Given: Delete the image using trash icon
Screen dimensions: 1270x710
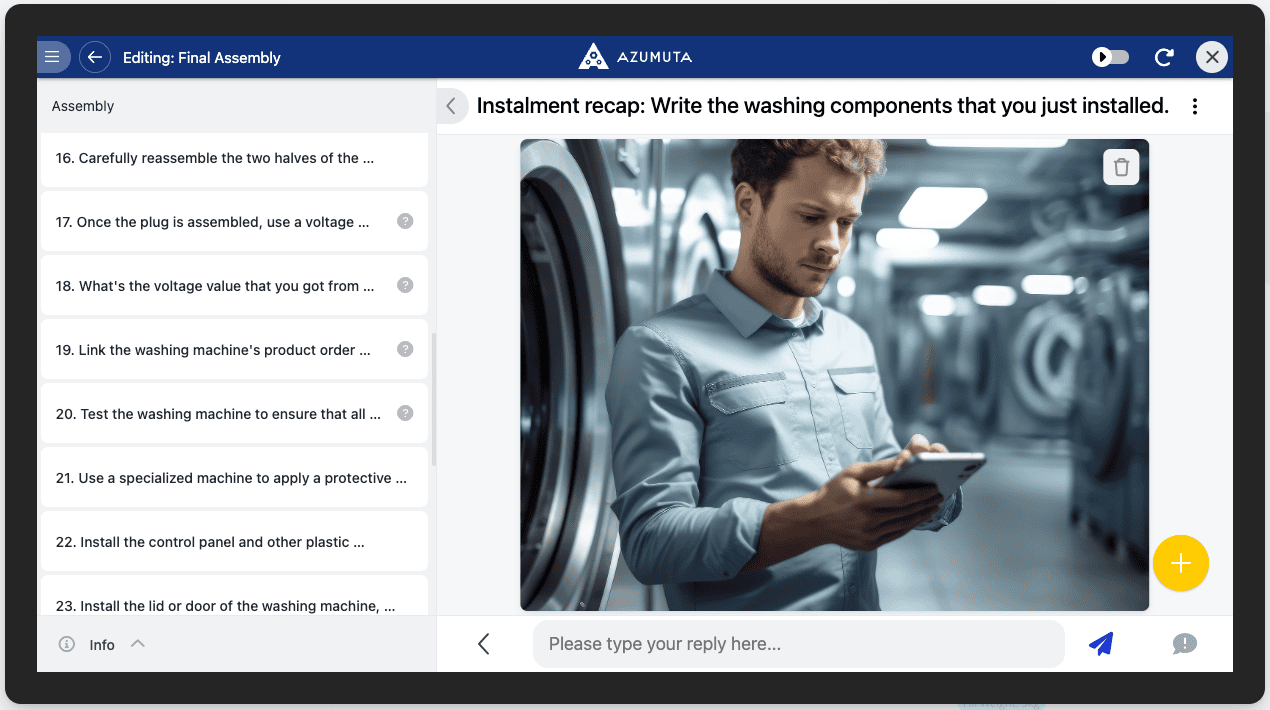Looking at the screenshot, I should pyautogui.click(x=1121, y=167).
